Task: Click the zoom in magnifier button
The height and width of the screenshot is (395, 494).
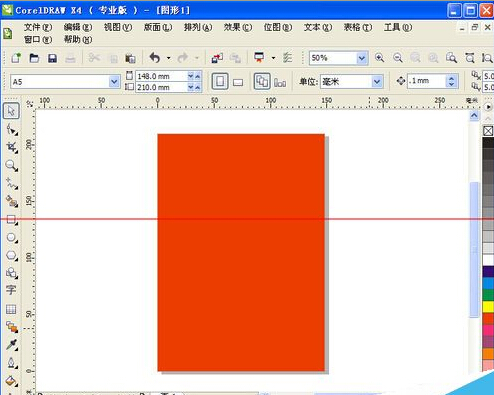Action: (379, 58)
